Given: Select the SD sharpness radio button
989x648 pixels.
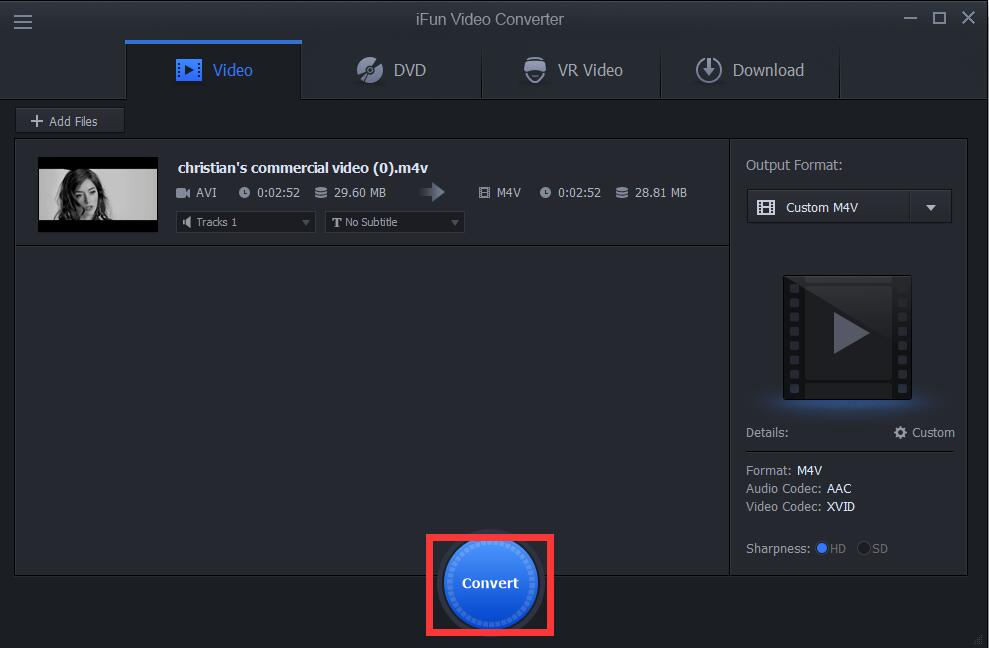Looking at the screenshot, I should point(863,548).
